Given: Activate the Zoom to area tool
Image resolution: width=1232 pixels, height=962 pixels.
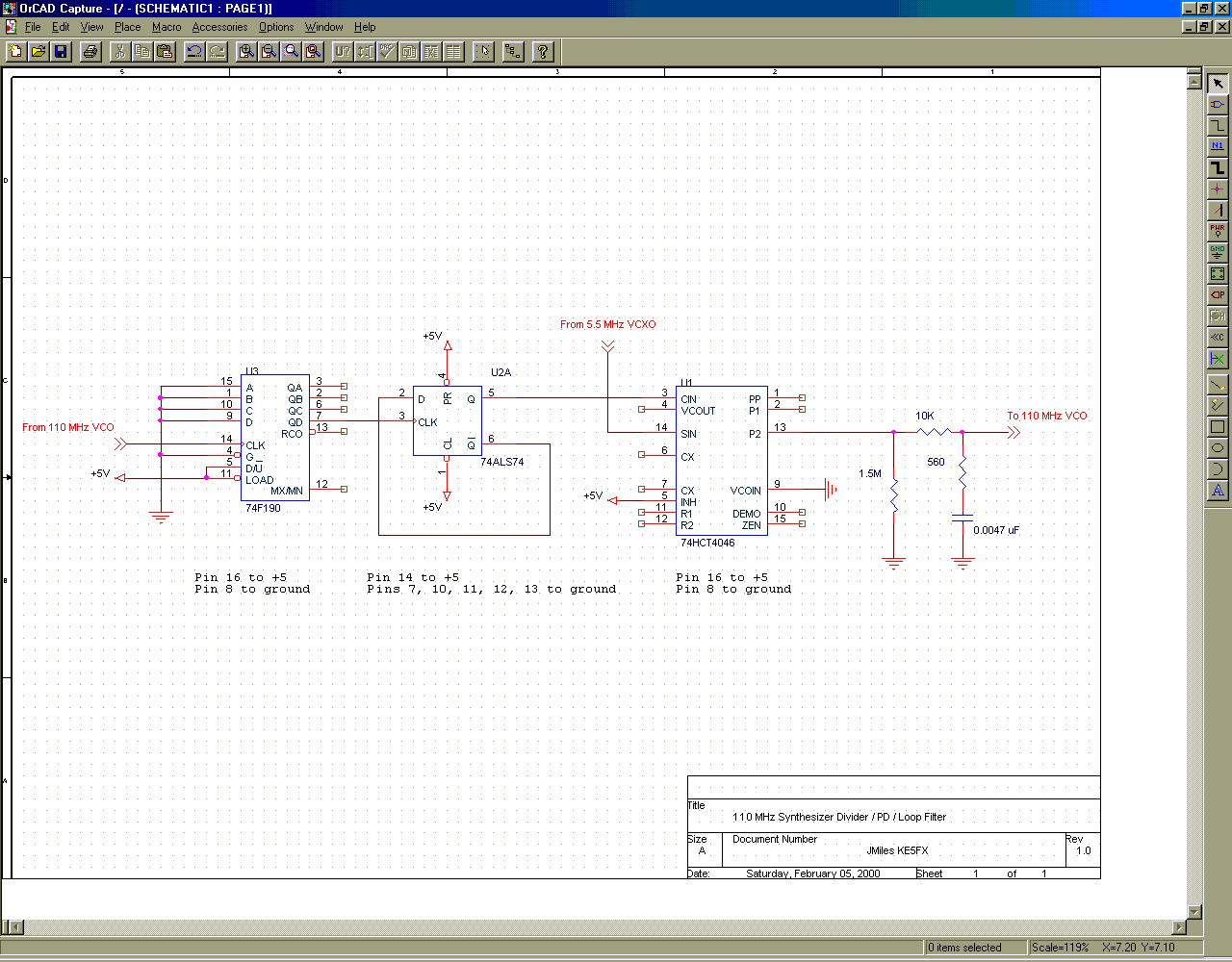Looking at the screenshot, I should click(x=291, y=51).
